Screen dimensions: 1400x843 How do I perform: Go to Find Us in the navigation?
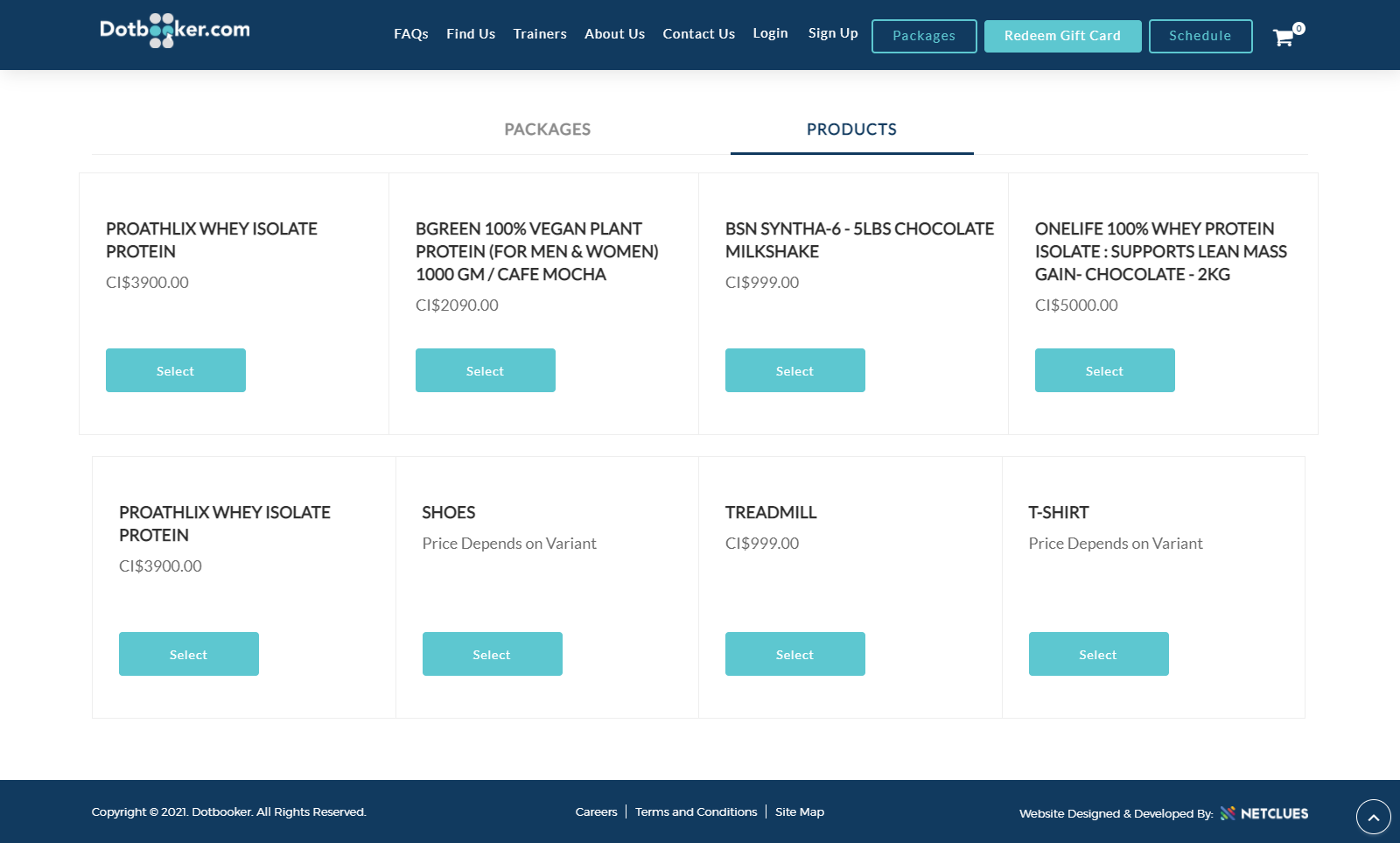tap(471, 34)
